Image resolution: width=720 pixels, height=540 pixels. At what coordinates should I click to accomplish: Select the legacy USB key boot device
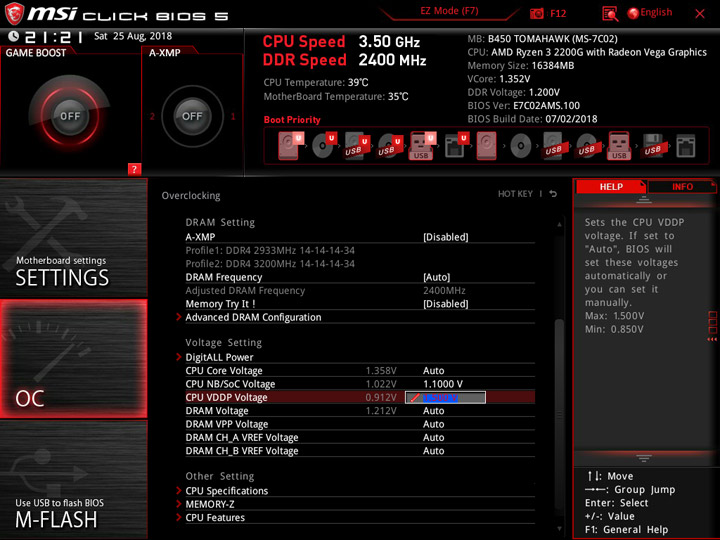tap(619, 146)
